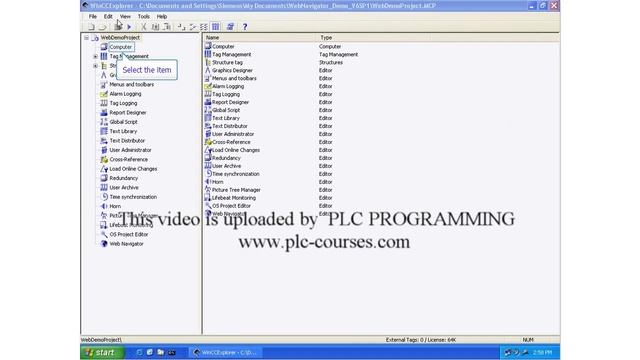Image resolution: width=640 pixels, height=360 pixels.
Task: Click Text Distributor icon in navigation tree
Action: click(104, 141)
